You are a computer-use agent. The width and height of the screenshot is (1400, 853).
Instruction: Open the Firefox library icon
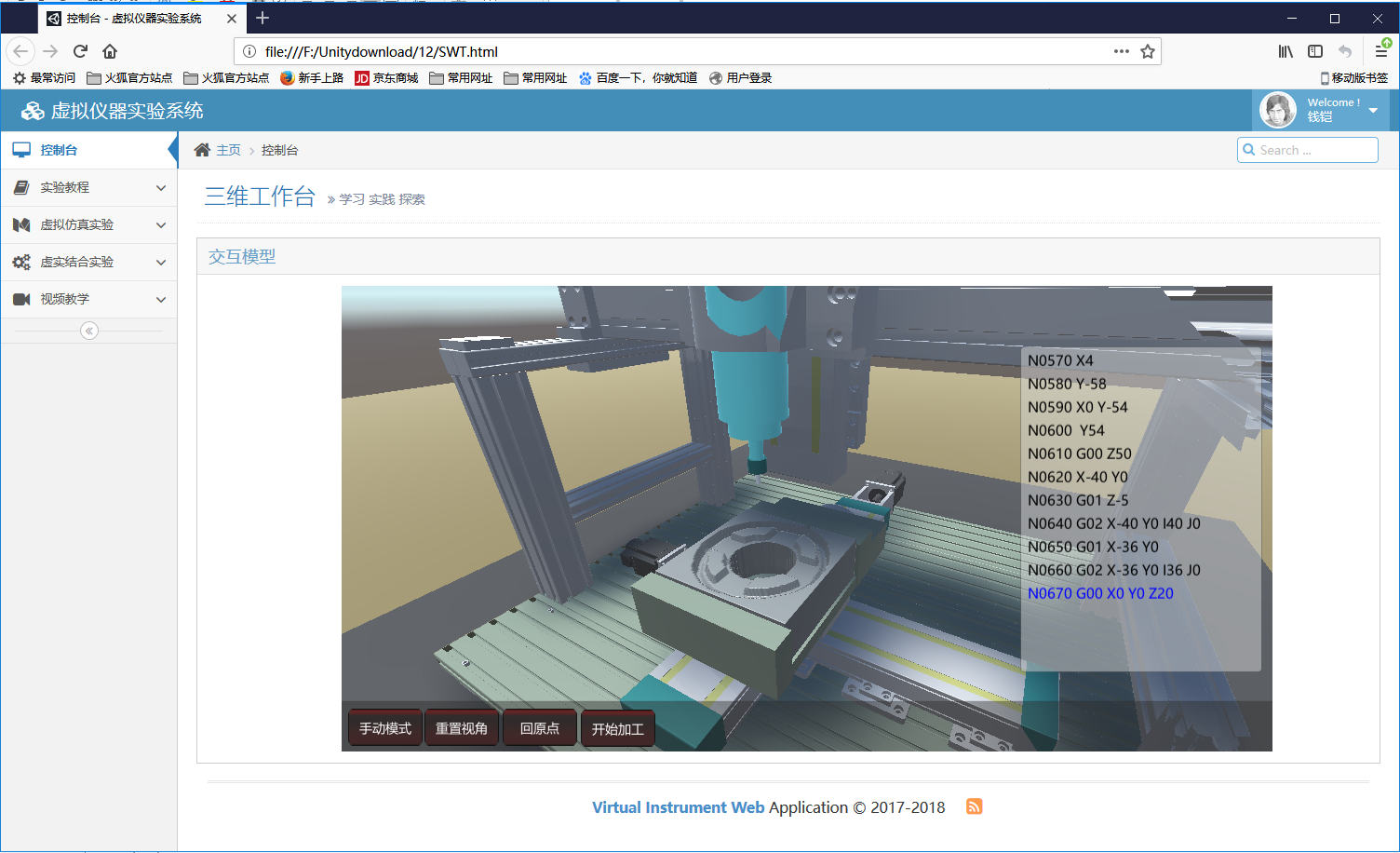[1286, 52]
